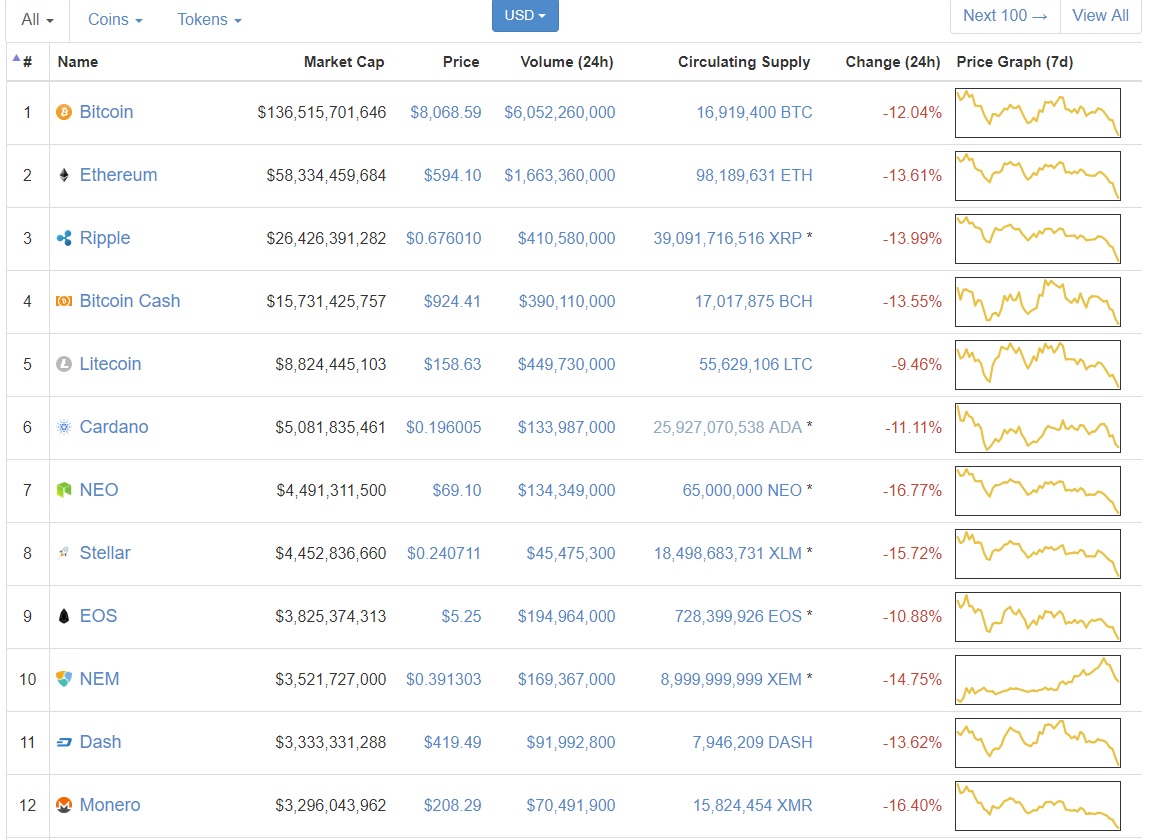This screenshot has height=840, width=1149.
Task: Click Ethereum price $594.10
Action: point(452,176)
